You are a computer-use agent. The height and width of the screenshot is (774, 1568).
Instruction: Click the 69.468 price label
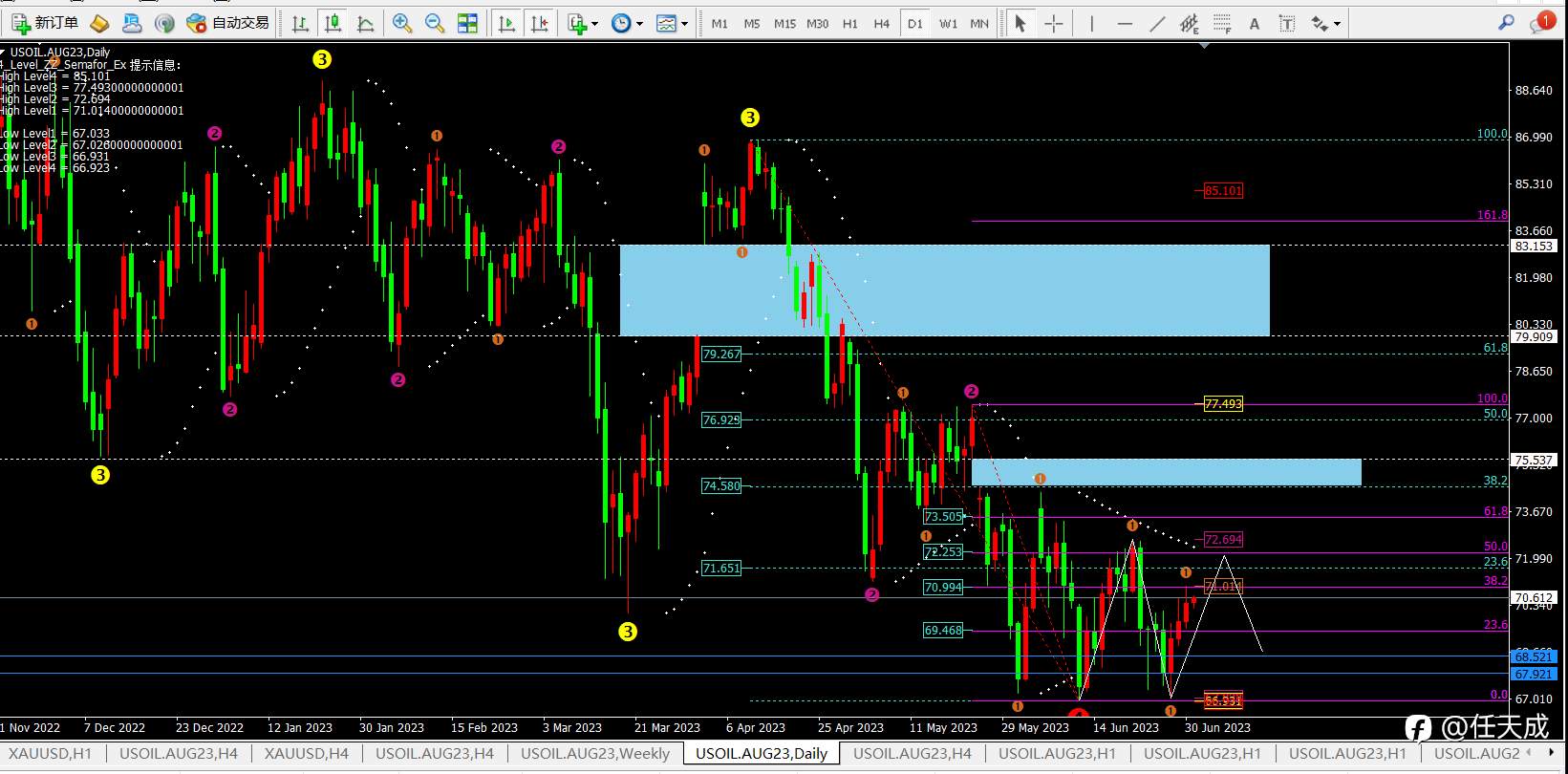click(x=943, y=630)
